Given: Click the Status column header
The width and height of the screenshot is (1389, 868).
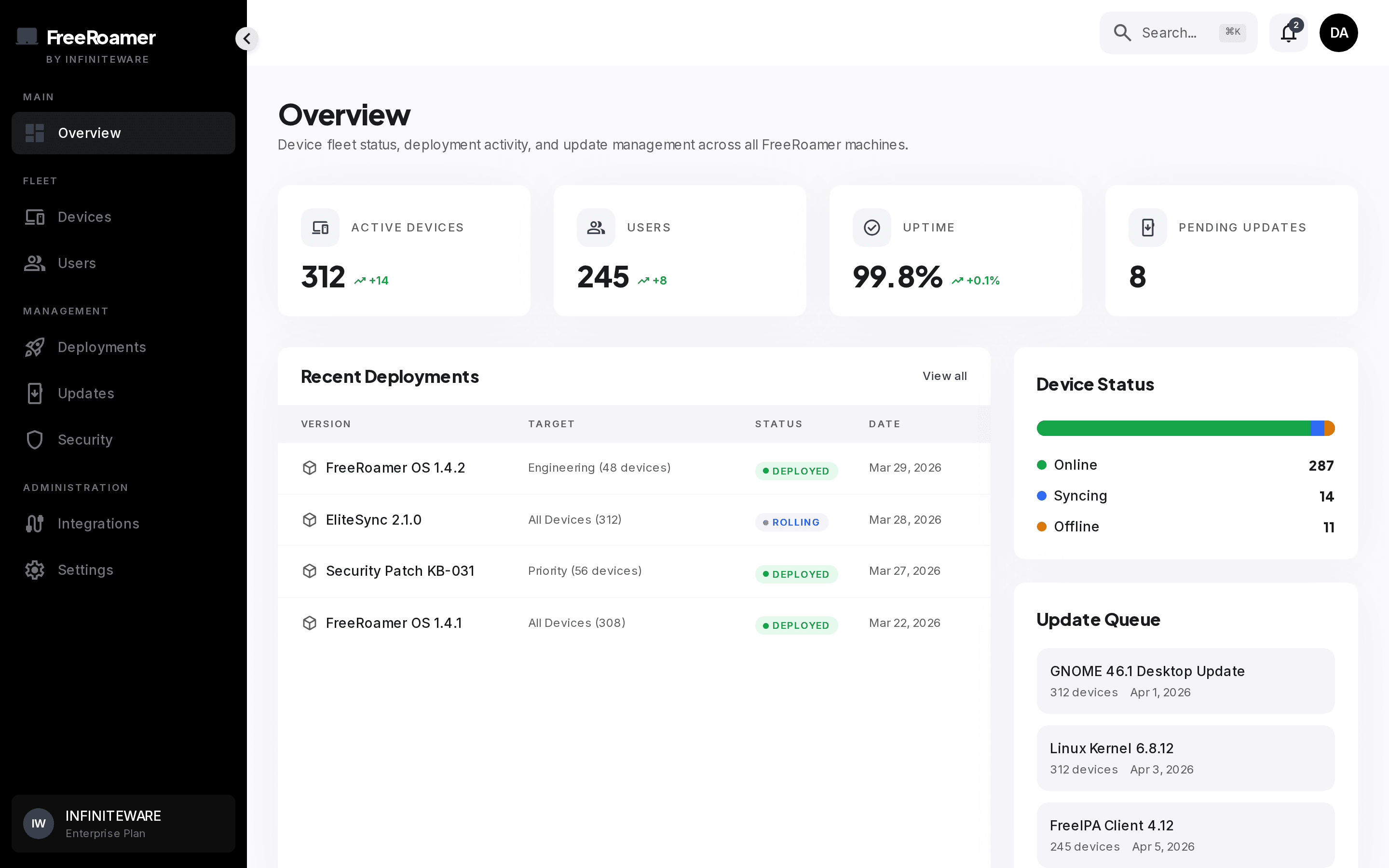Looking at the screenshot, I should (778, 424).
